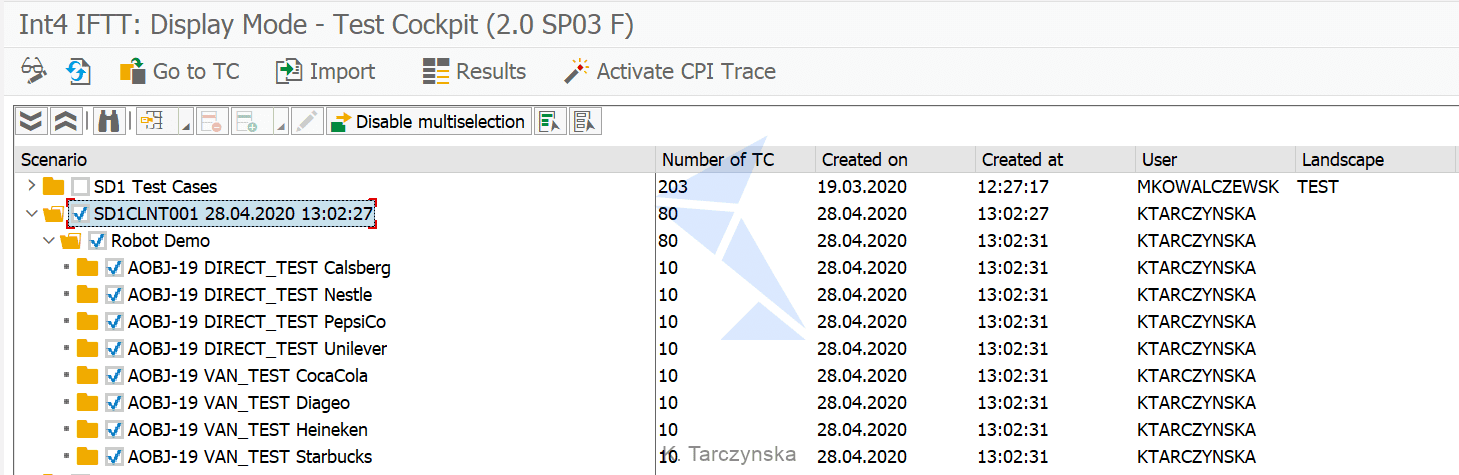
Task: Click the deselect all grey list icon
Action: click(585, 122)
